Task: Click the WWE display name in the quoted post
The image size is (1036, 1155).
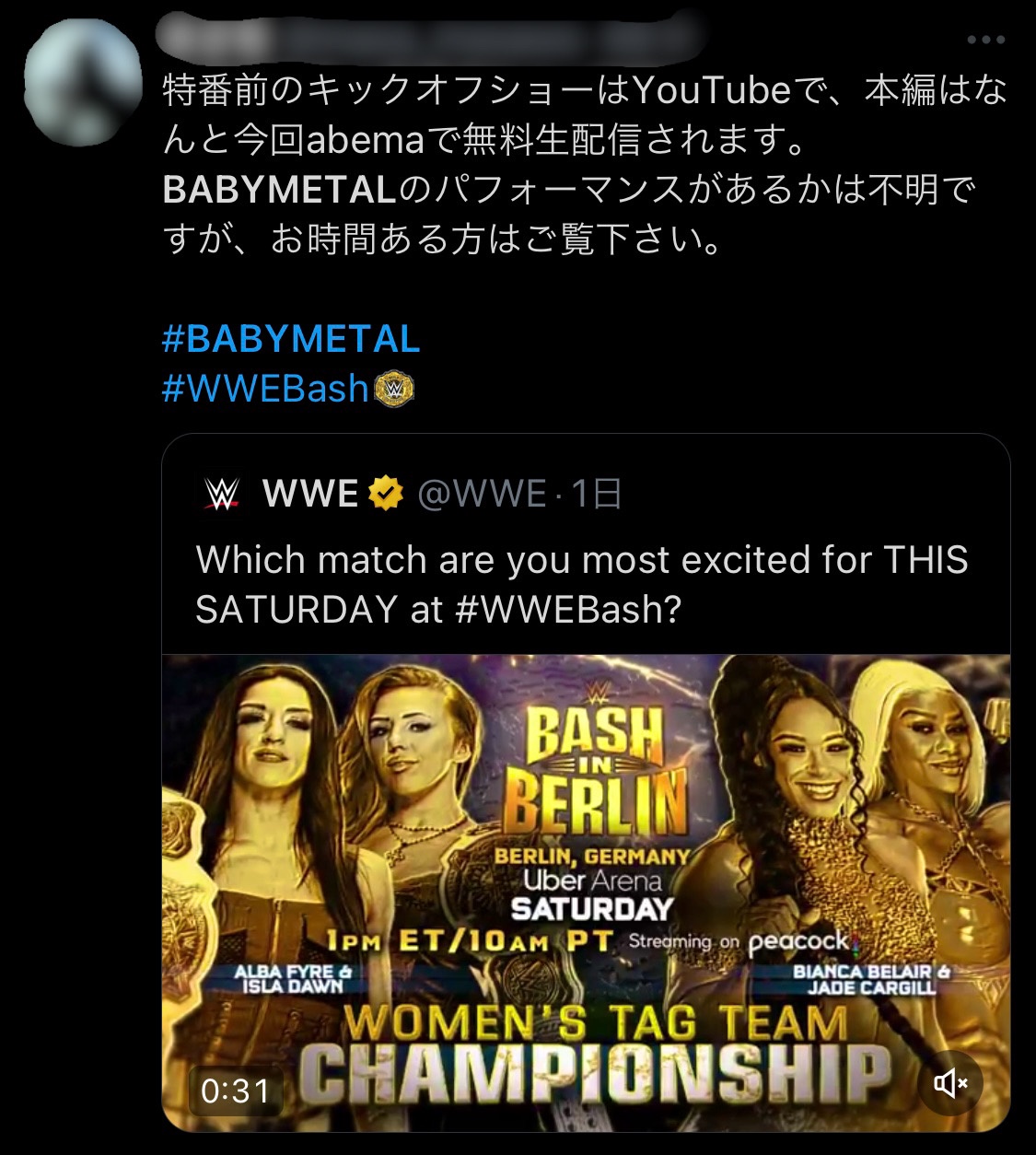Action: pos(310,495)
